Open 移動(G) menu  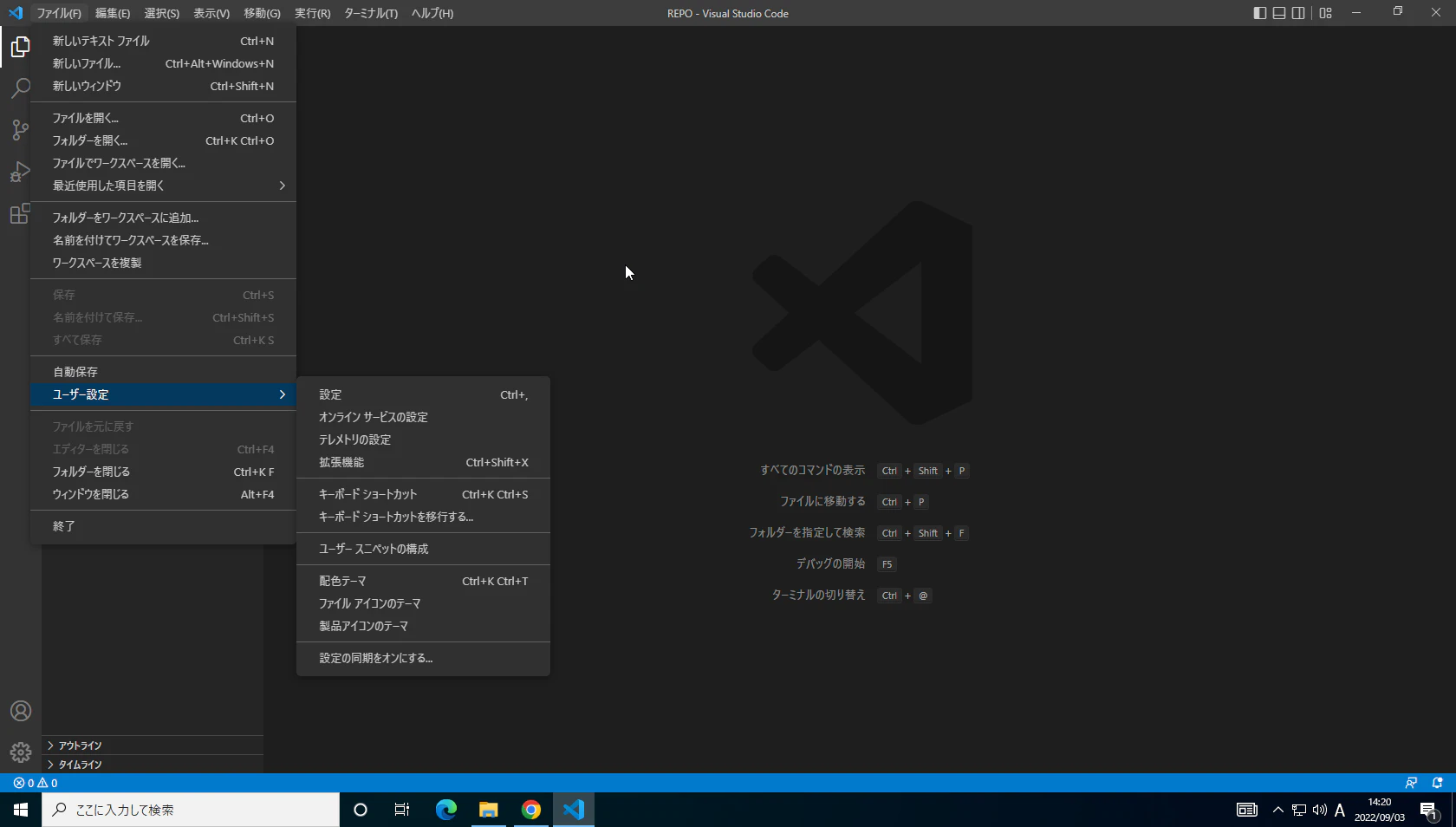pyautogui.click(x=262, y=13)
